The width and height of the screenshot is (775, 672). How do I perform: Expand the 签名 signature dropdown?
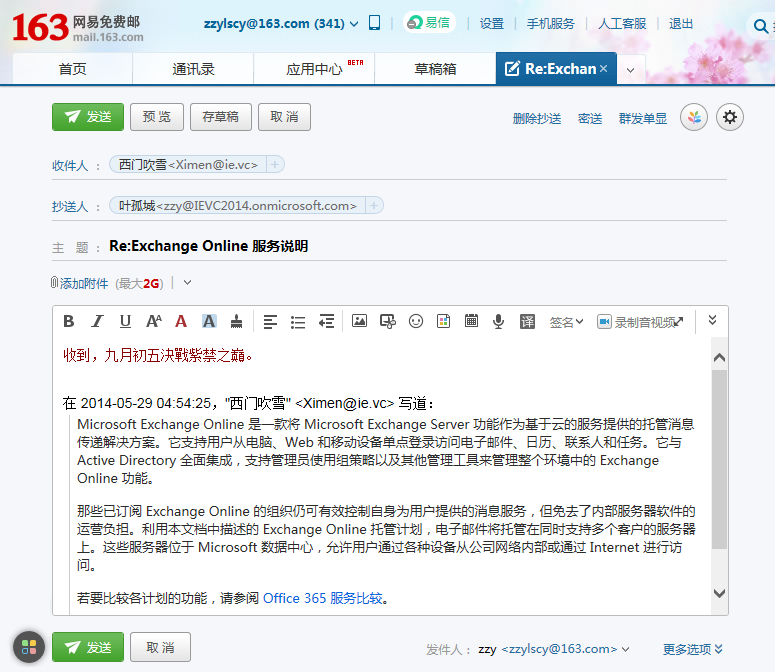(x=567, y=322)
